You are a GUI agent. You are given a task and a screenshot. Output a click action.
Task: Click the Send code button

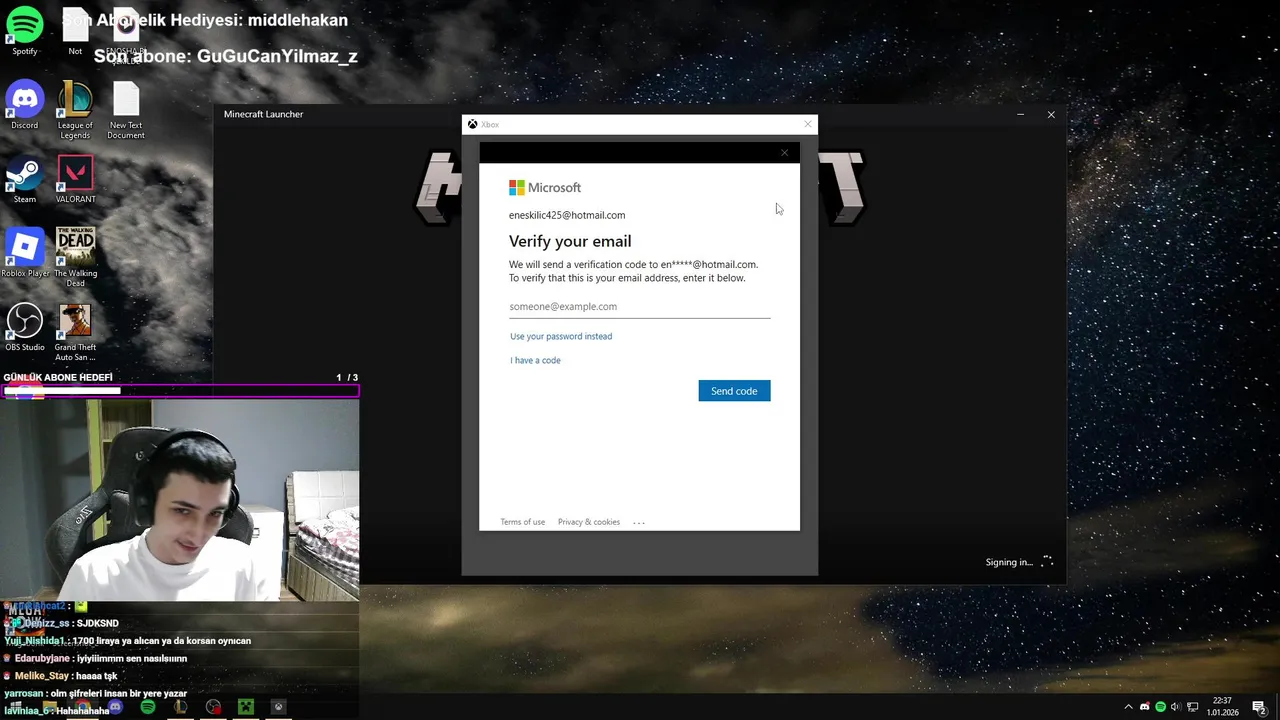pos(734,391)
